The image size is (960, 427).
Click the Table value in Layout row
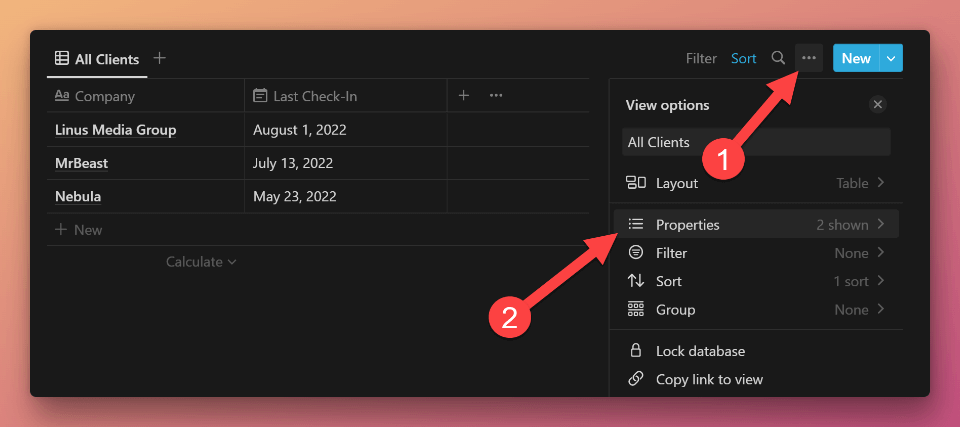(852, 183)
